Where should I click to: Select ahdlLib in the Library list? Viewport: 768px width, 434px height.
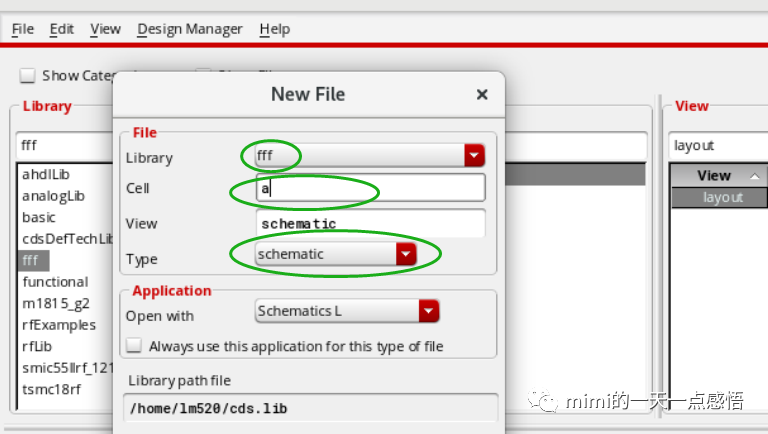point(46,174)
